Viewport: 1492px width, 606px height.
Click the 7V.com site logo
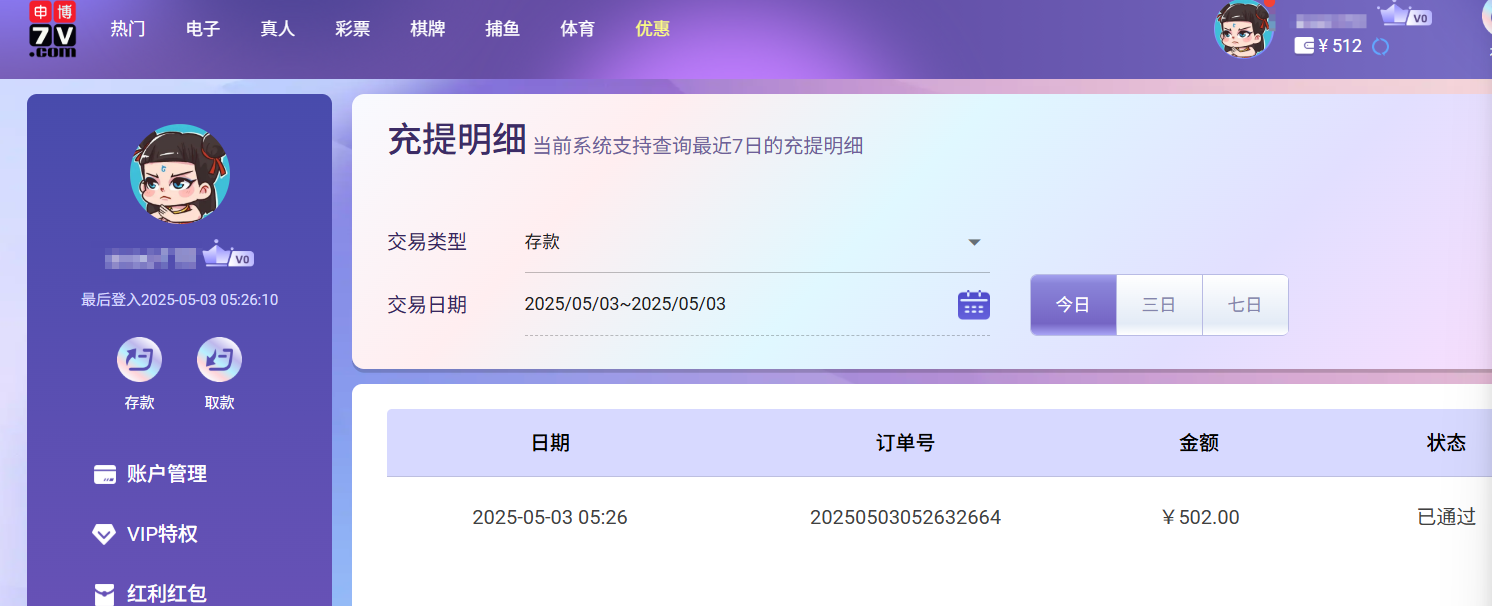[53, 29]
